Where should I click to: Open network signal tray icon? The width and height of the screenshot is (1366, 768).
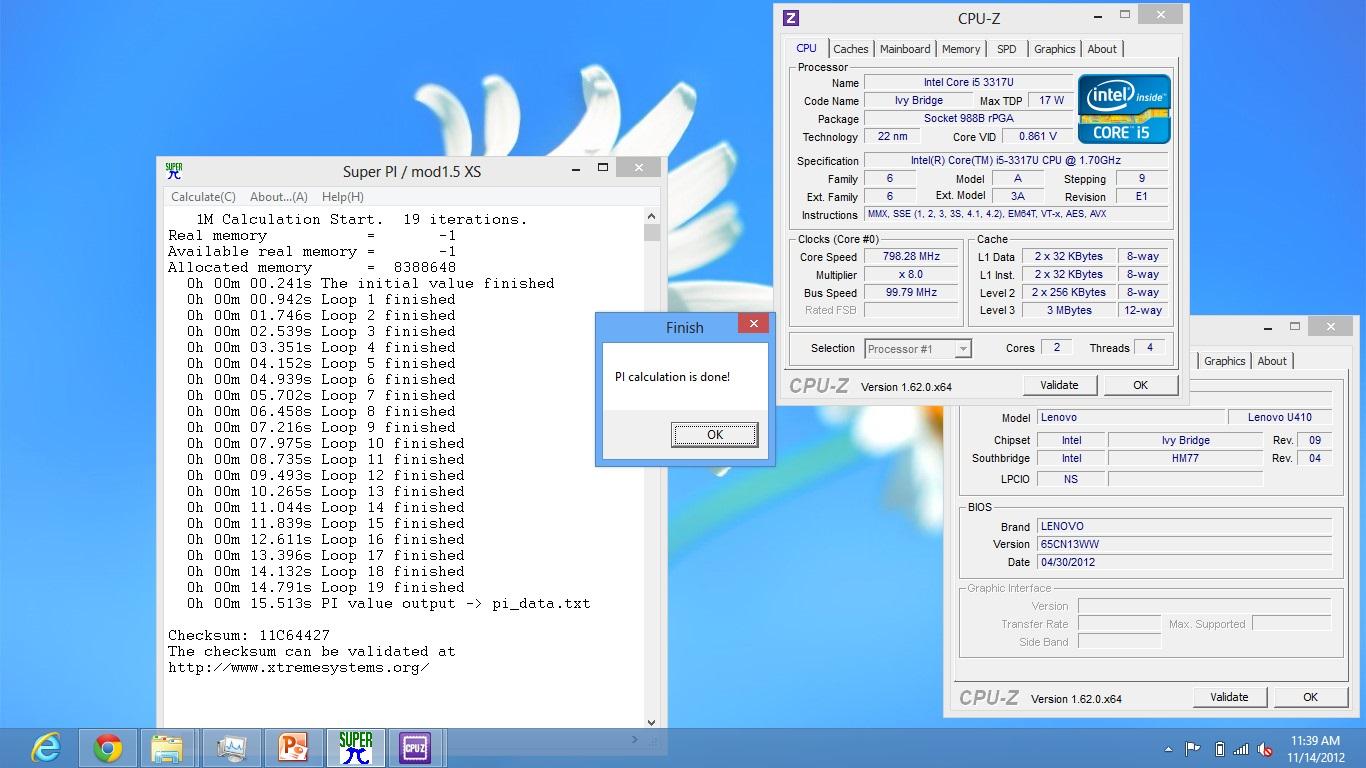pos(1241,748)
